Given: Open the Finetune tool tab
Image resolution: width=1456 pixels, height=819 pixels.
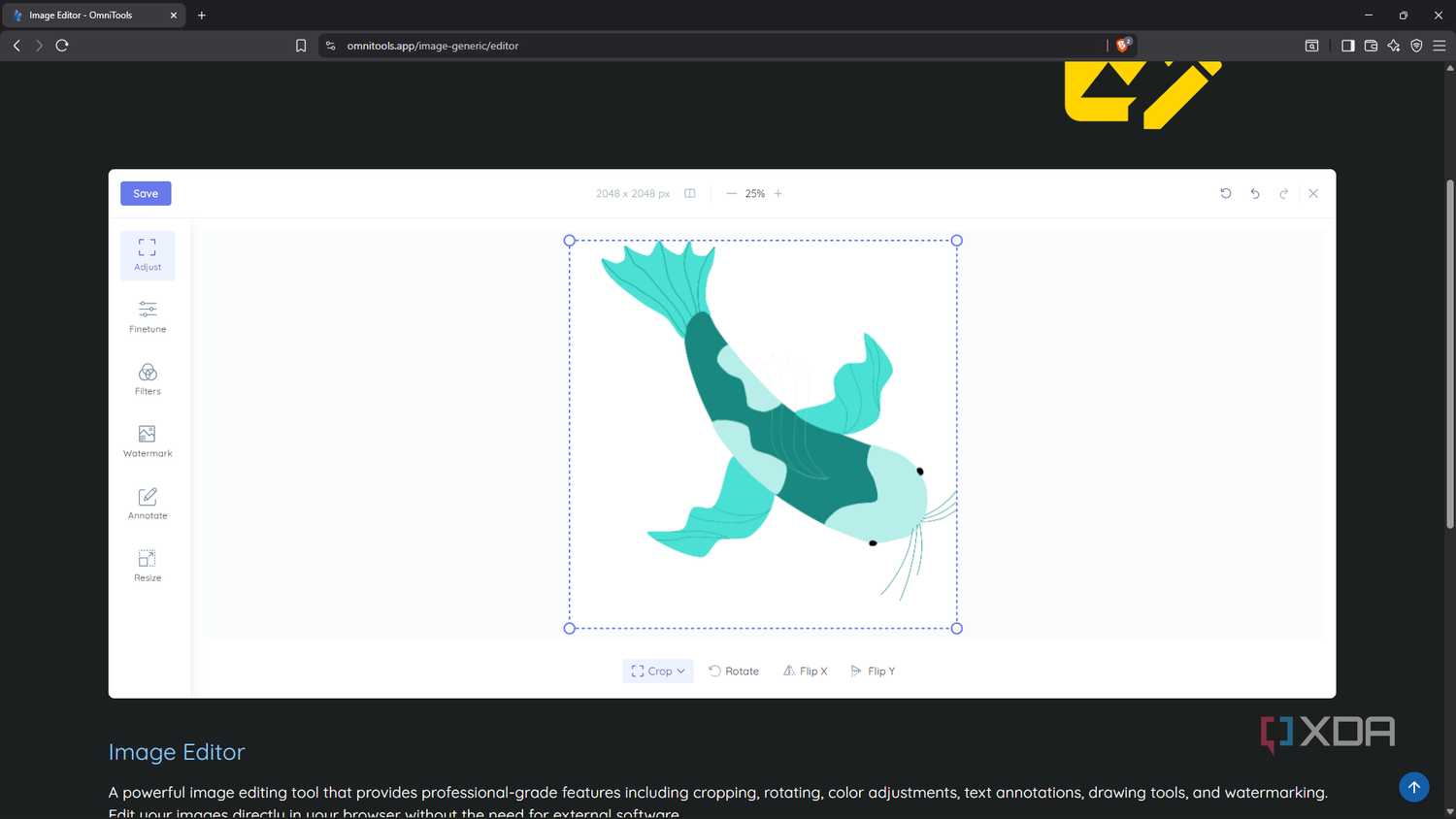Looking at the screenshot, I should tap(148, 317).
